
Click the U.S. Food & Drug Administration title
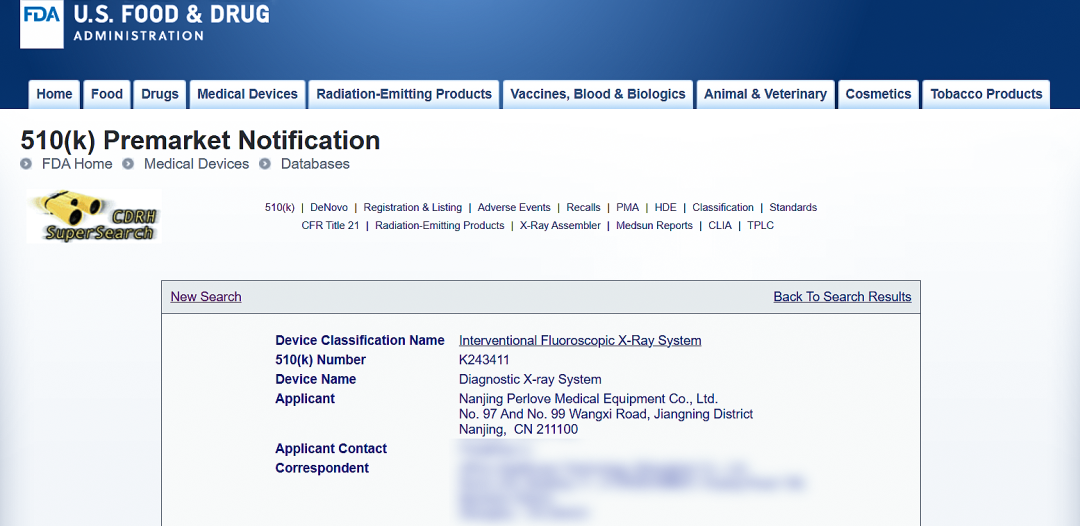[x=172, y=22]
